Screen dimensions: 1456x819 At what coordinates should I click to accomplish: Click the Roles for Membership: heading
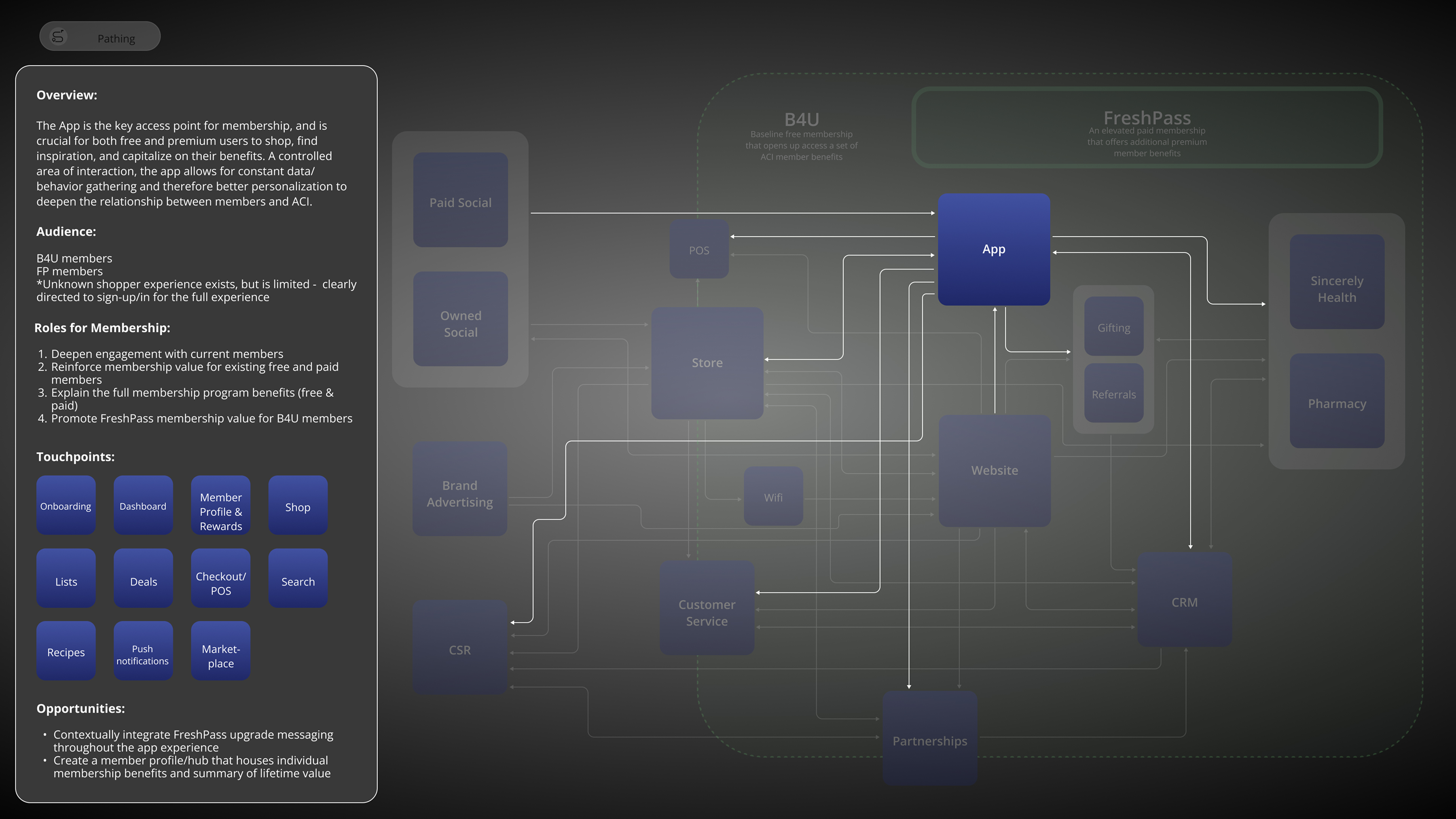pos(102,328)
